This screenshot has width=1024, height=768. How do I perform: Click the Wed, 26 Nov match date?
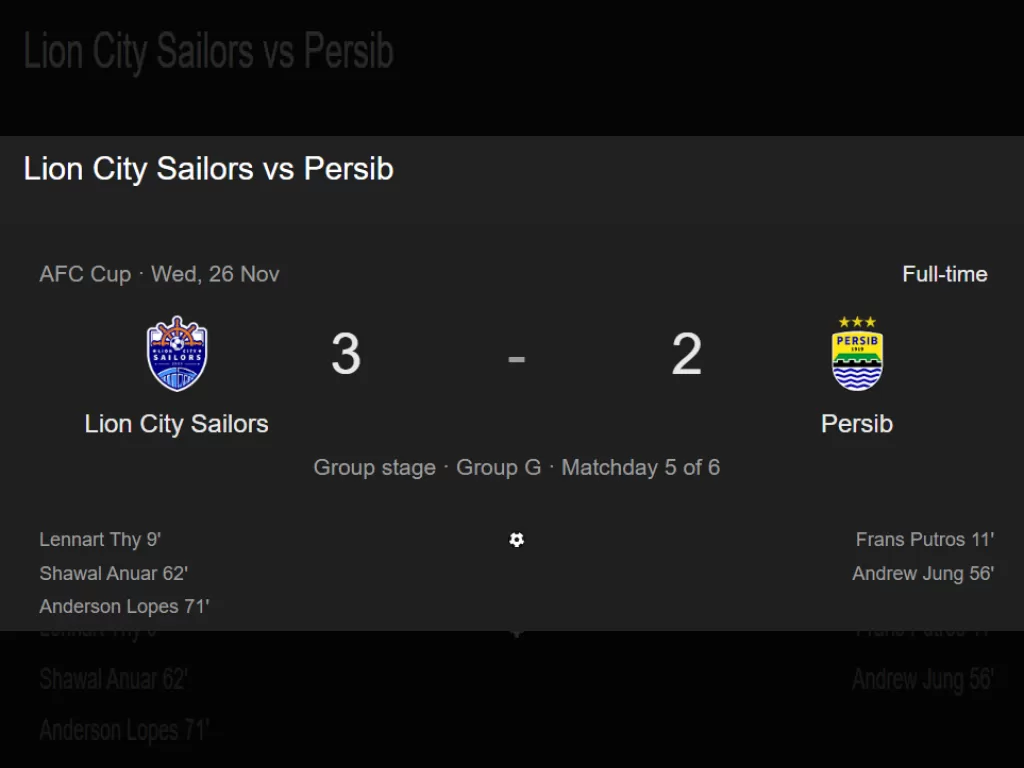[216, 274]
